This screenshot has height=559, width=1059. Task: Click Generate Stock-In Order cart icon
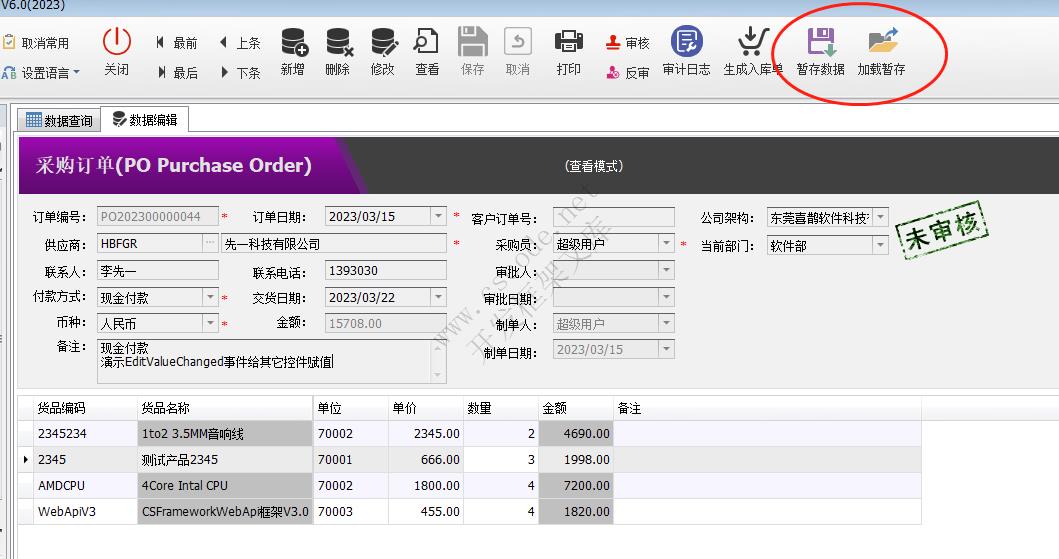(x=752, y=42)
